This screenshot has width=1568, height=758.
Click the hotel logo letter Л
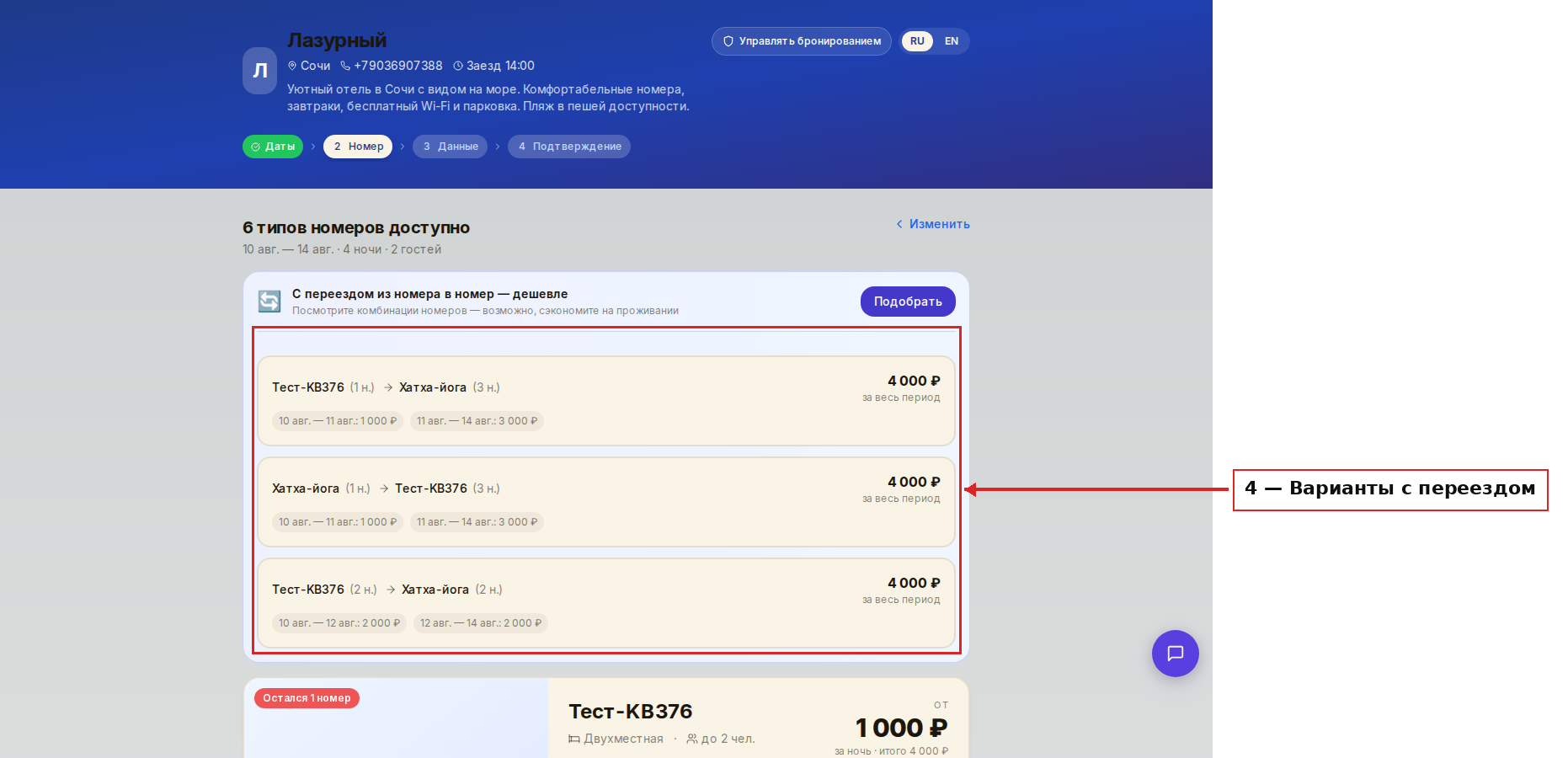260,71
